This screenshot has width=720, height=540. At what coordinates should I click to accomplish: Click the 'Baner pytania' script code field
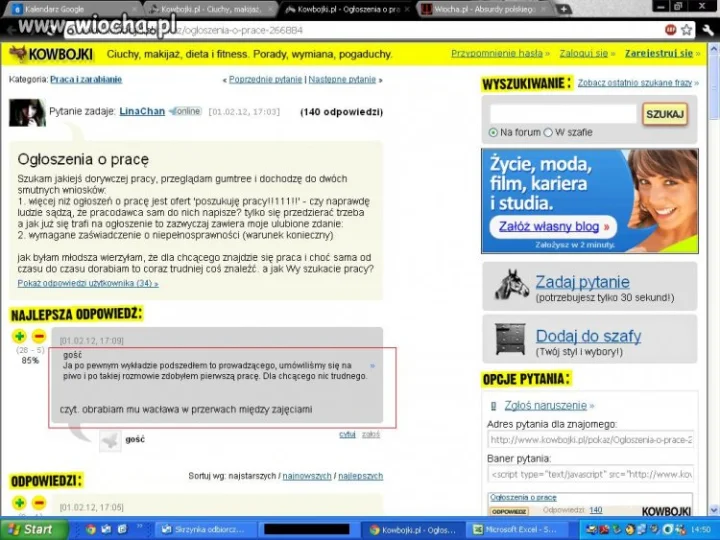pos(591,474)
